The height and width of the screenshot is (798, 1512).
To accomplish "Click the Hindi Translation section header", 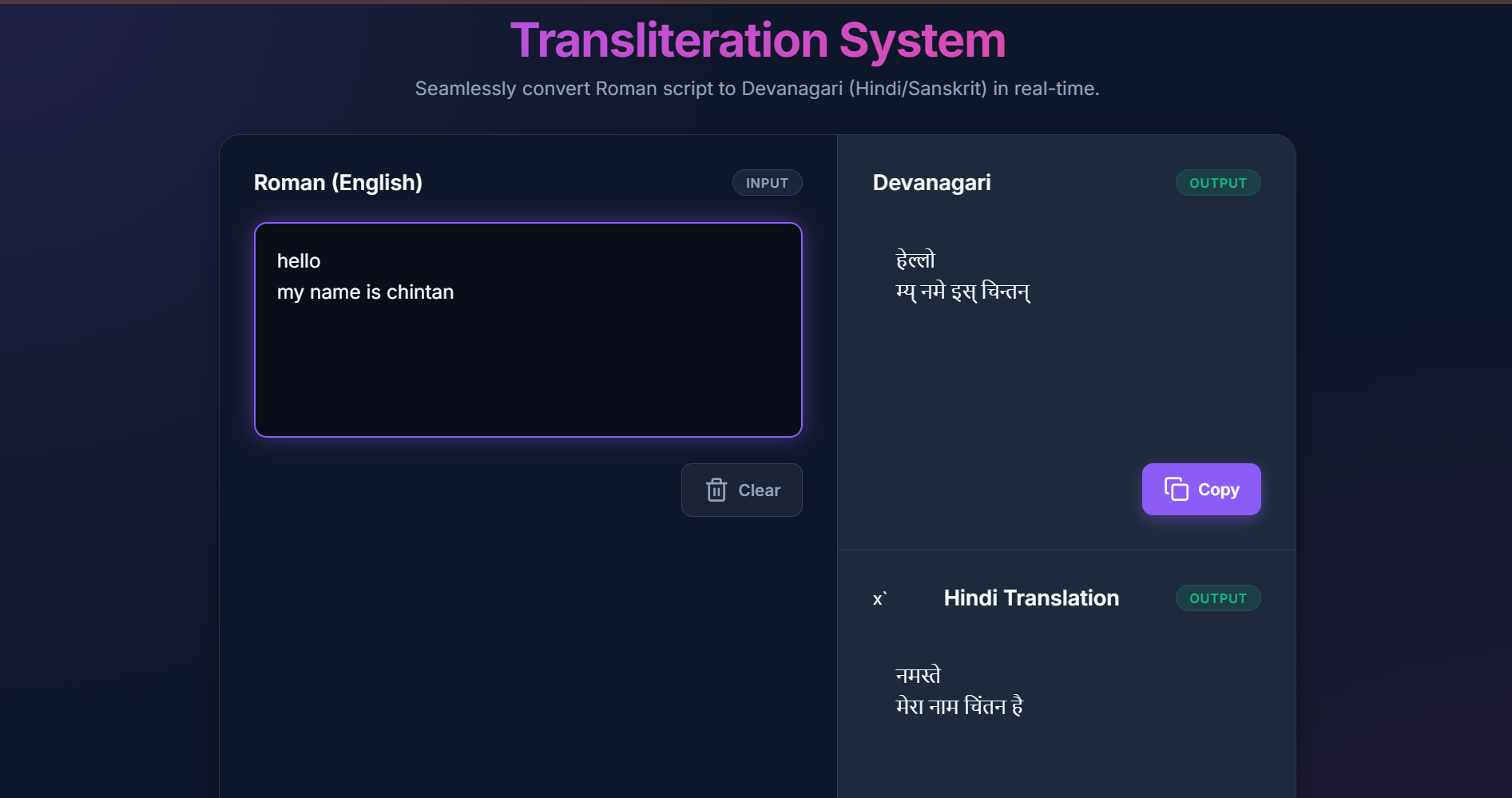I will coord(1031,598).
